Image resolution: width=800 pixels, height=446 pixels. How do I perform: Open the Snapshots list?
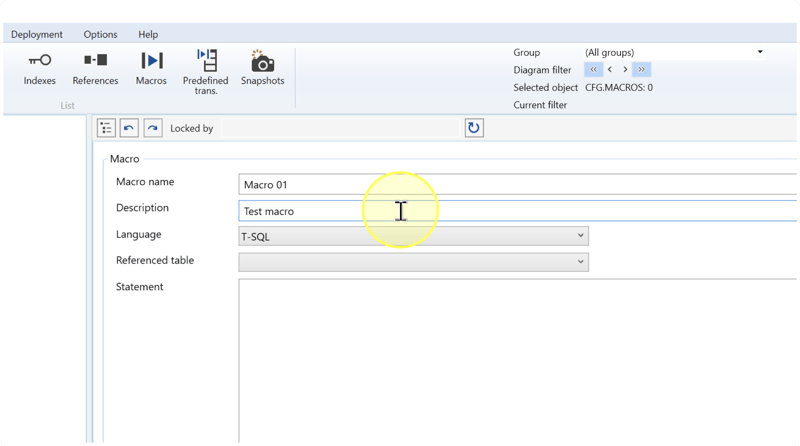click(263, 68)
